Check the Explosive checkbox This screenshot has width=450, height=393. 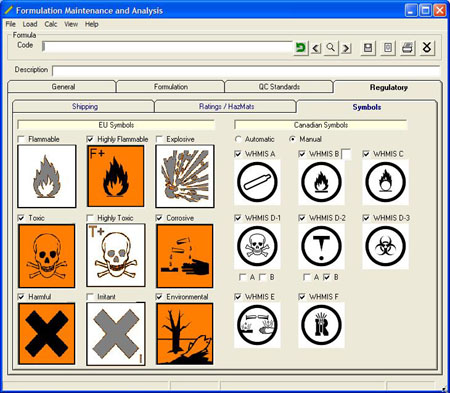coord(159,139)
